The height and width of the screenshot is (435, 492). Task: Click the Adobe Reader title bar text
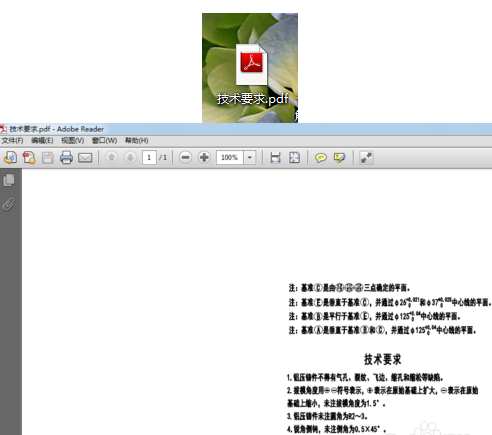pos(56,129)
